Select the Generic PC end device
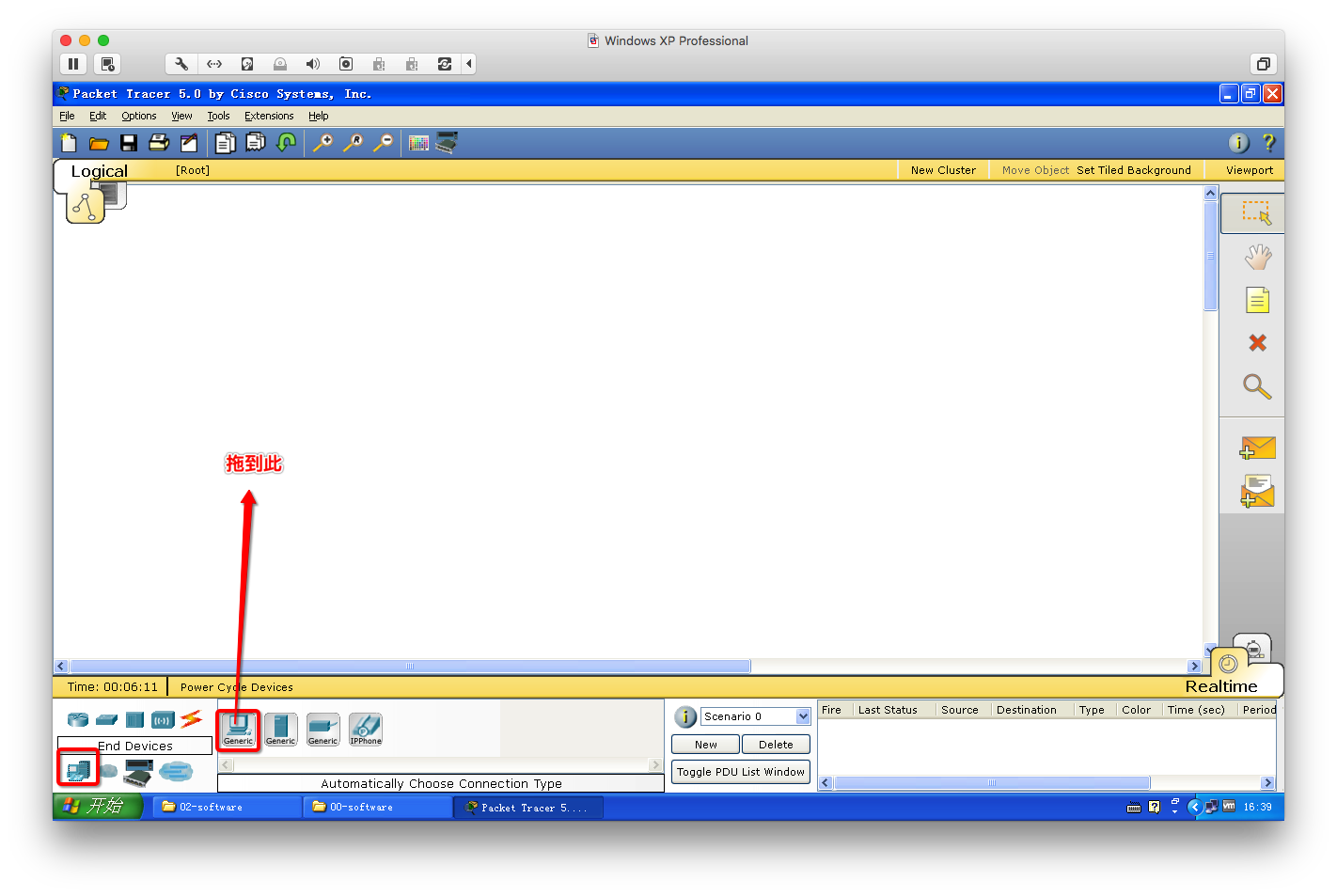This screenshot has height=896, width=1337. click(238, 729)
